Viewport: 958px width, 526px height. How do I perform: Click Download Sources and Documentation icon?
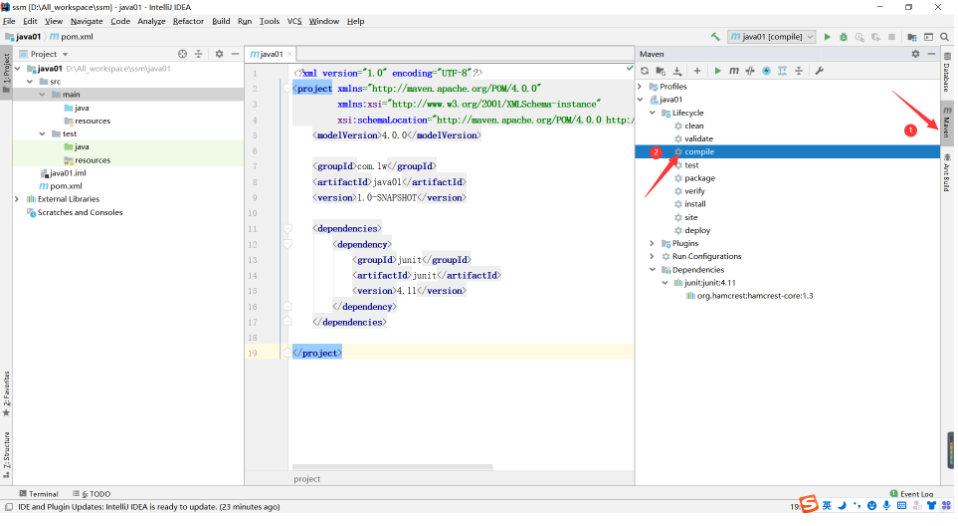677,71
